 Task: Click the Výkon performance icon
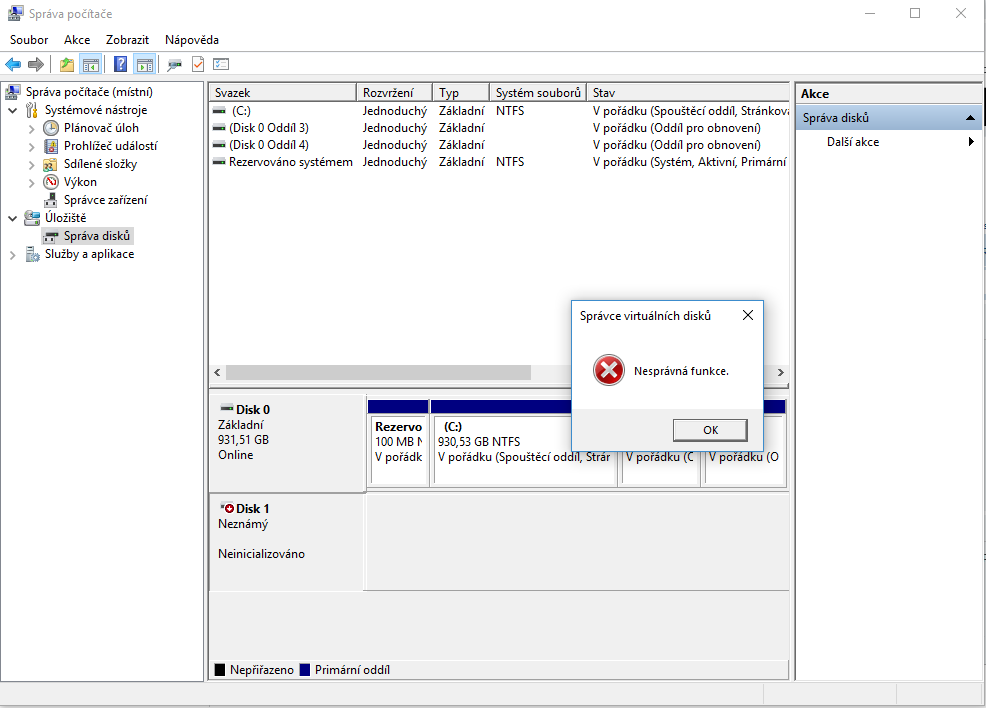point(51,182)
